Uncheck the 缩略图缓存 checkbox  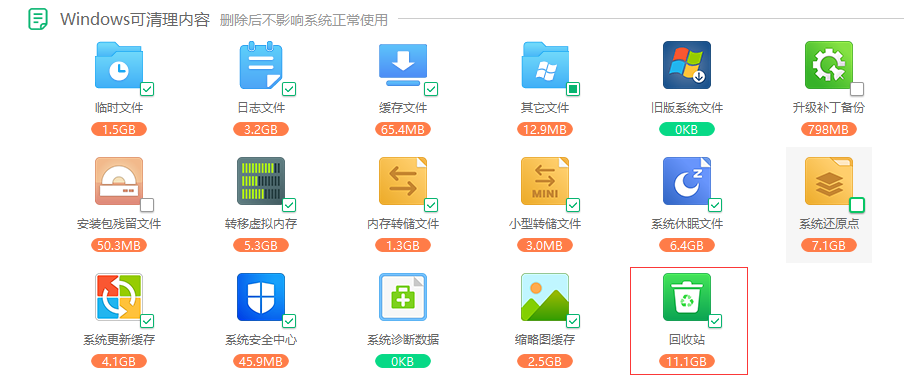click(573, 321)
